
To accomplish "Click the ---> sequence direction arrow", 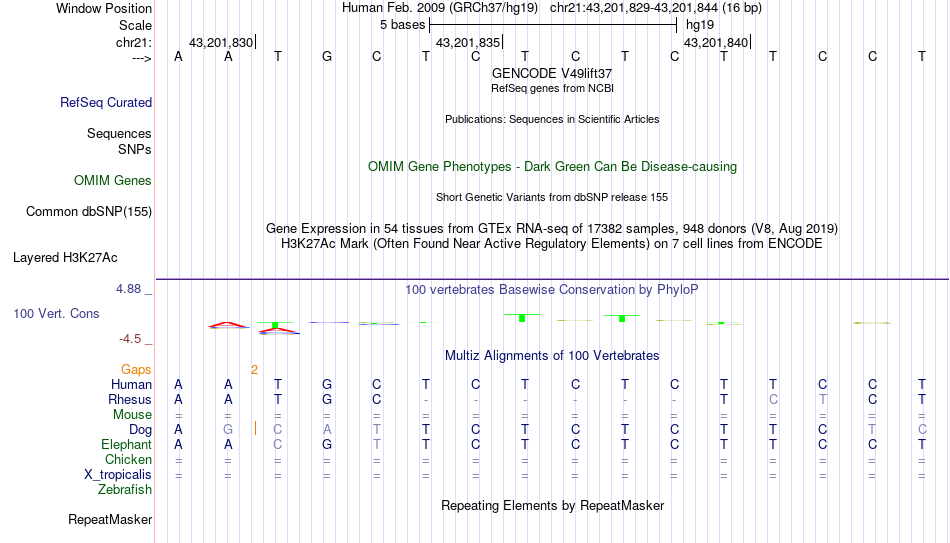I will click(x=142, y=58).
